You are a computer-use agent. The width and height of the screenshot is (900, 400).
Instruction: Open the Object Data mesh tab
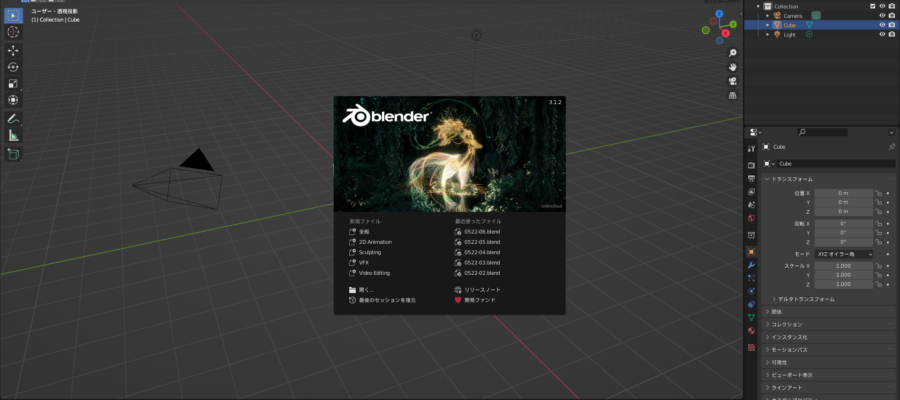(751, 317)
